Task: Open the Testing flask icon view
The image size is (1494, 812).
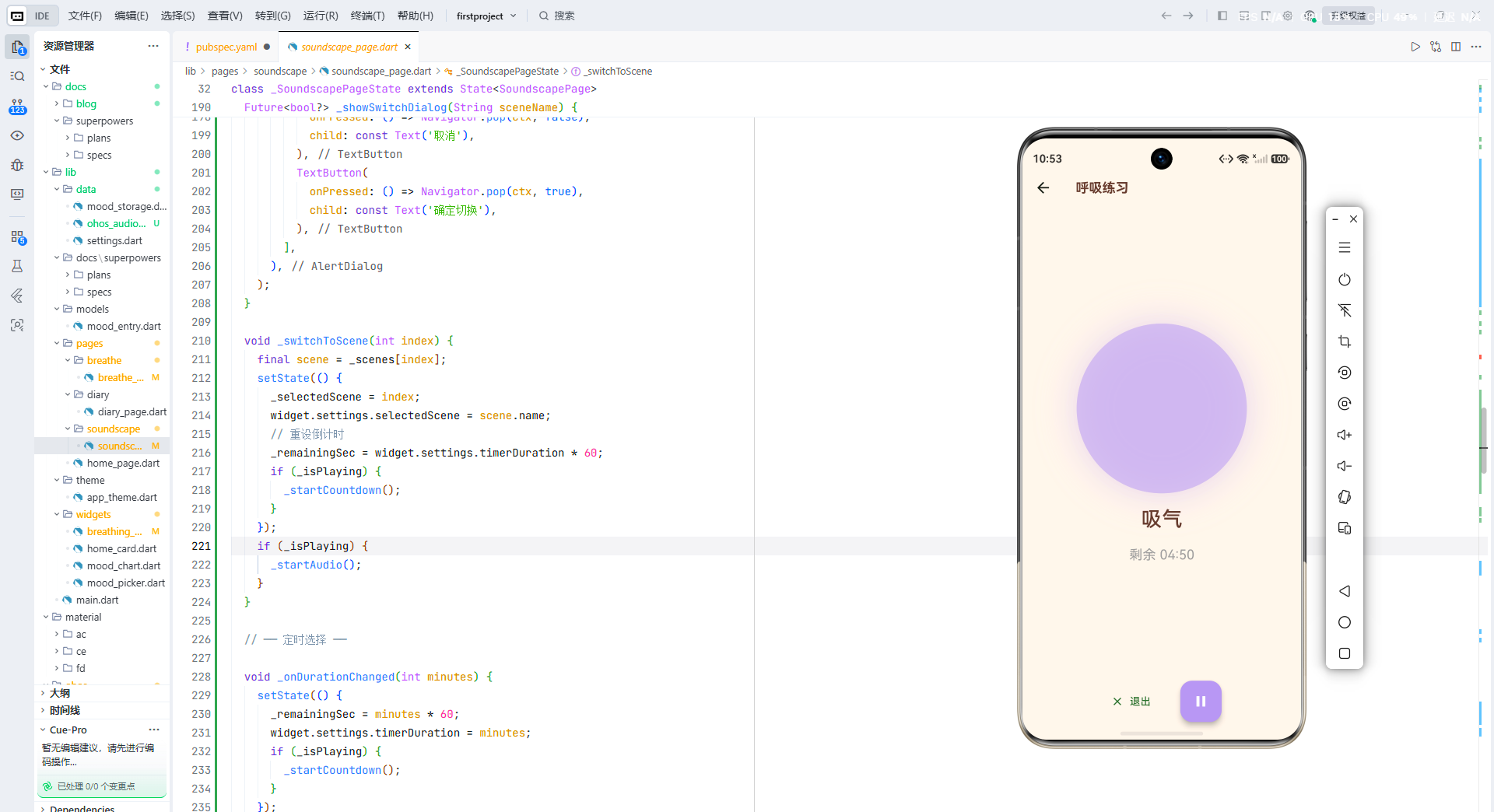Action: click(17, 266)
